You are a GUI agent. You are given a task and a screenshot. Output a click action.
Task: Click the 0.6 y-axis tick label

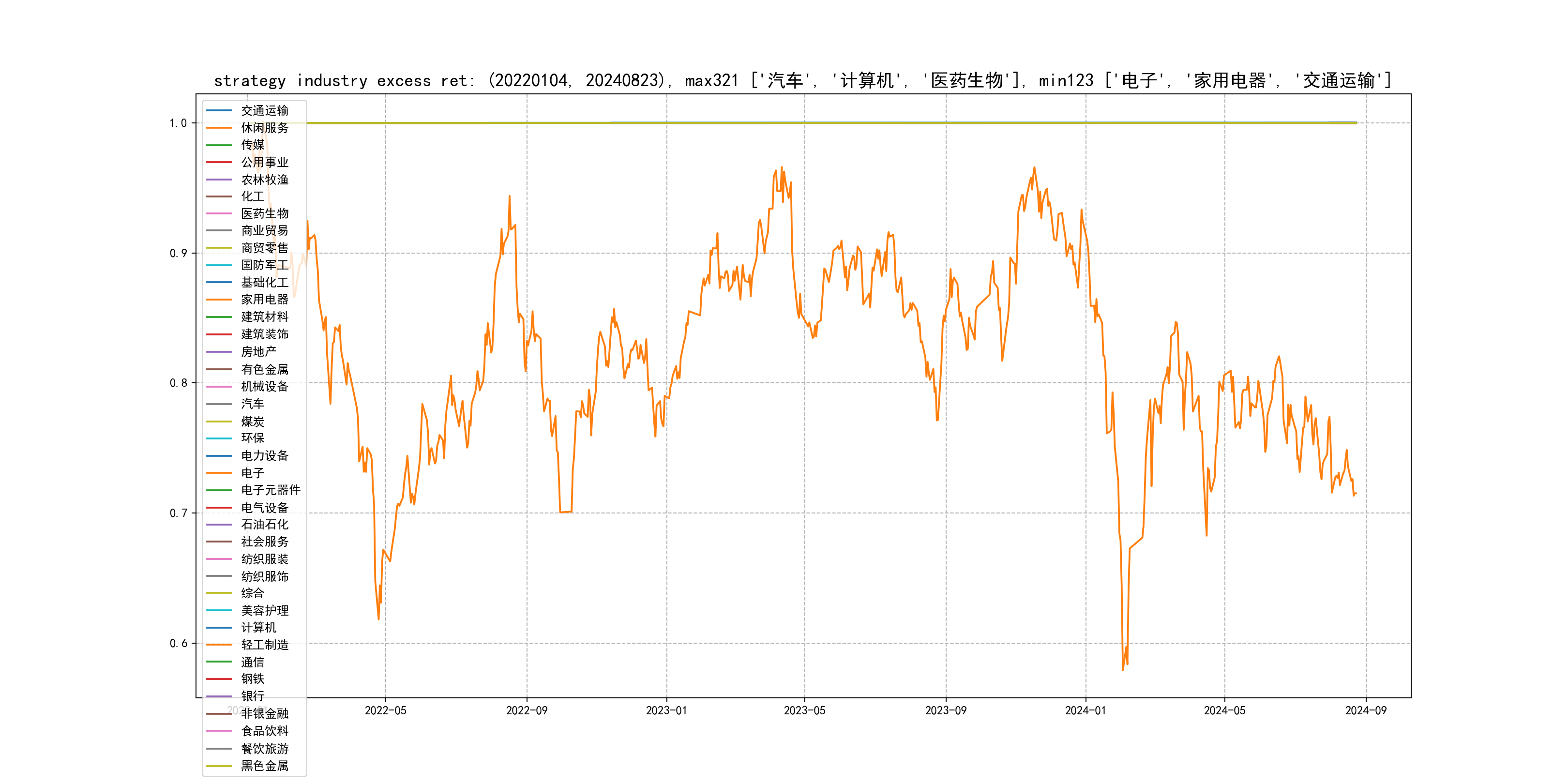pyautogui.click(x=179, y=643)
